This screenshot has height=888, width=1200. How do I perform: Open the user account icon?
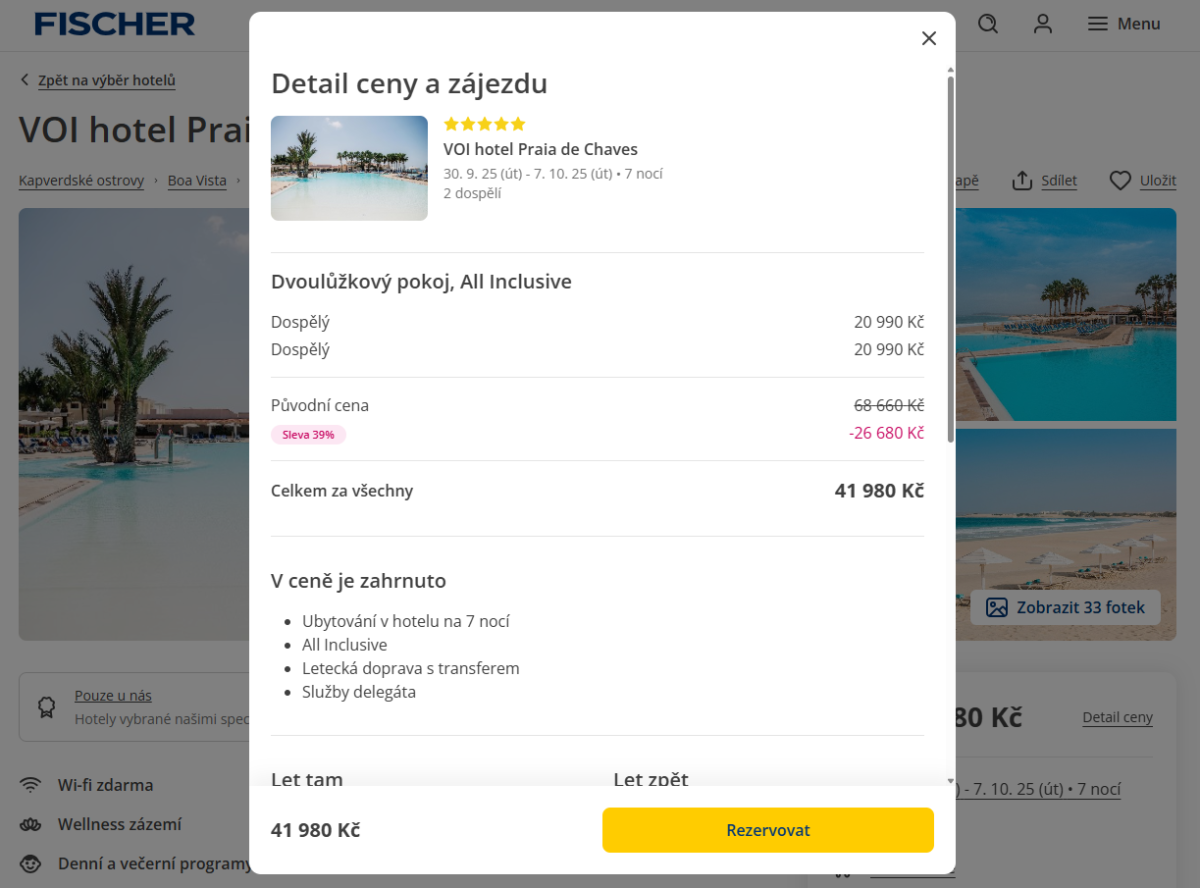tap(1043, 24)
